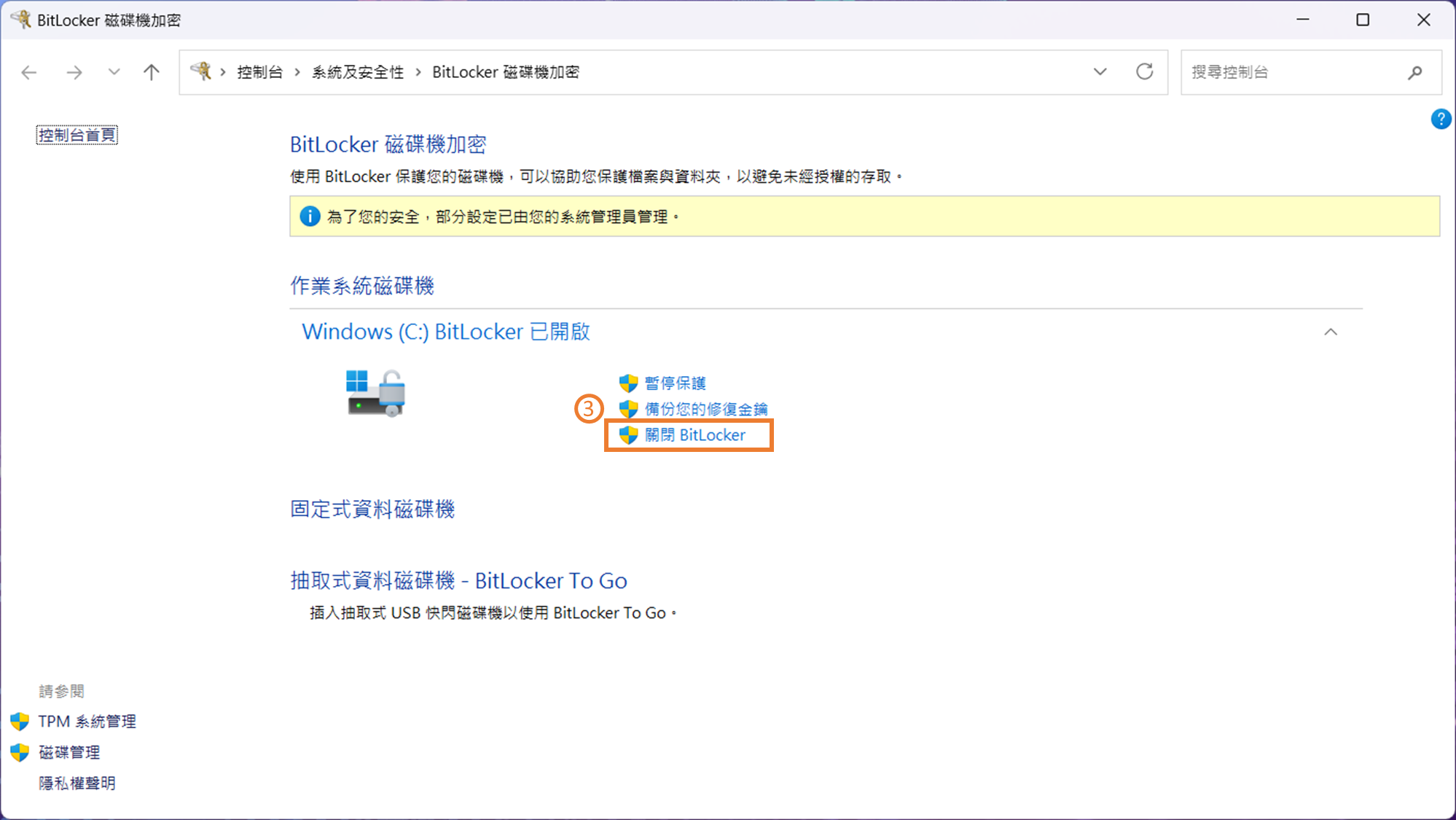The height and width of the screenshot is (820, 1456).
Task: Click the info icon in yellow banner
Action: click(x=310, y=216)
